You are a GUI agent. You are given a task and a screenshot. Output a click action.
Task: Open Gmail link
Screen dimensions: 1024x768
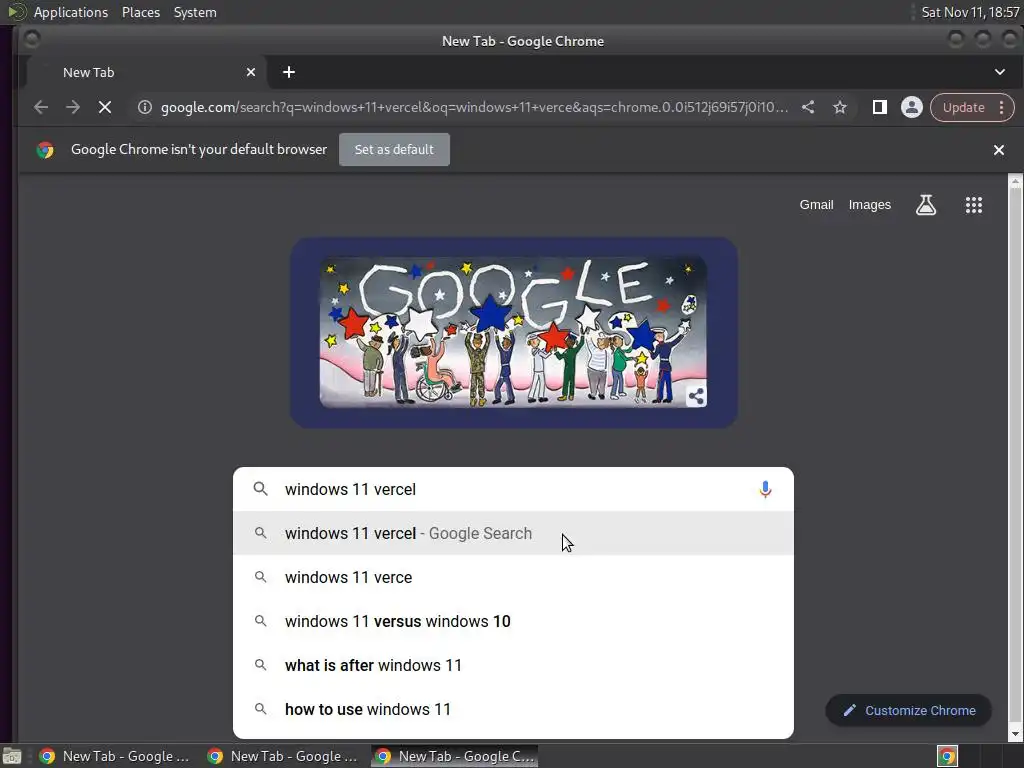pyautogui.click(x=816, y=205)
